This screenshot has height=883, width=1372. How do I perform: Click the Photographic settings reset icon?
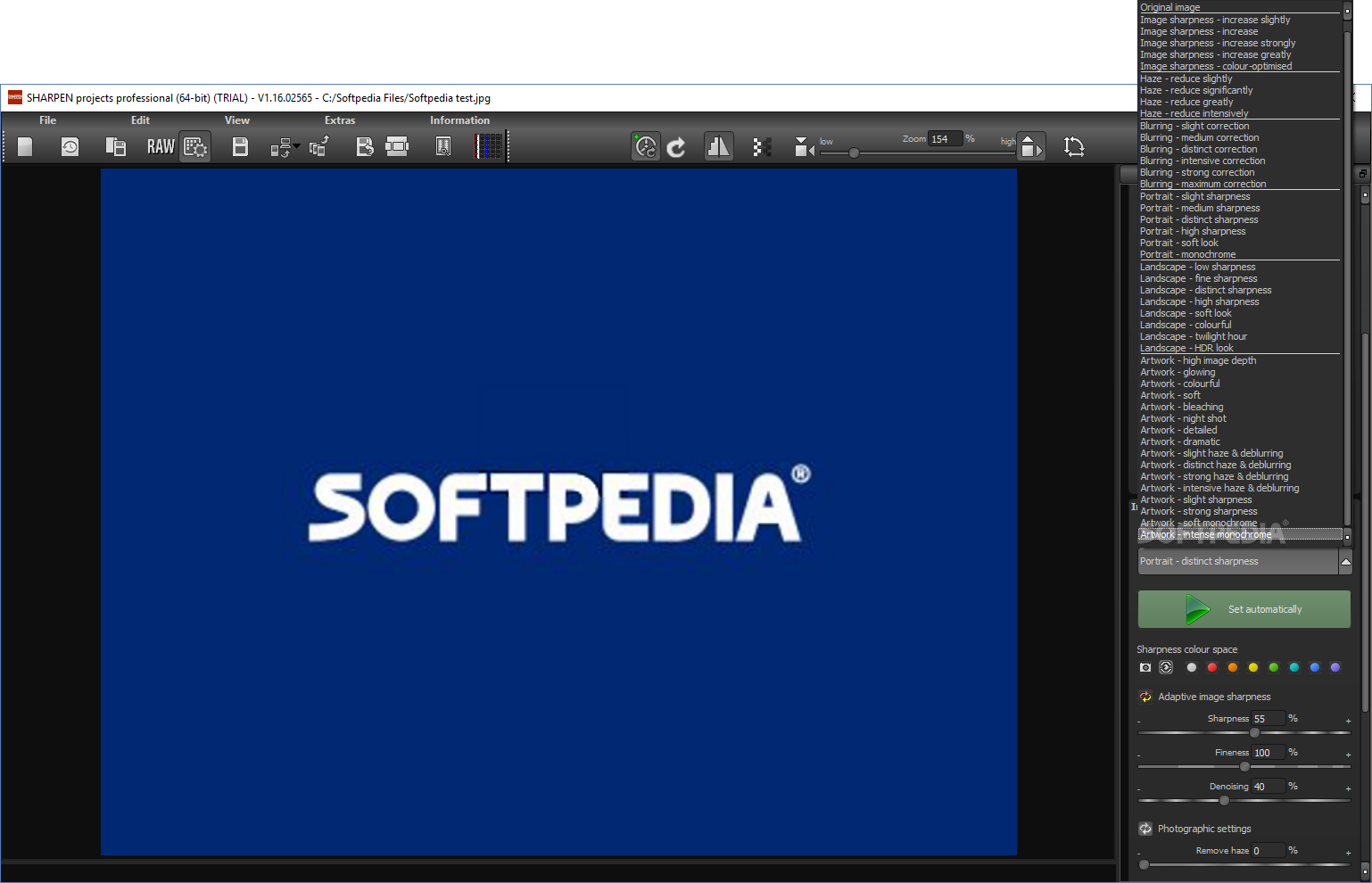click(x=1145, y=829)
